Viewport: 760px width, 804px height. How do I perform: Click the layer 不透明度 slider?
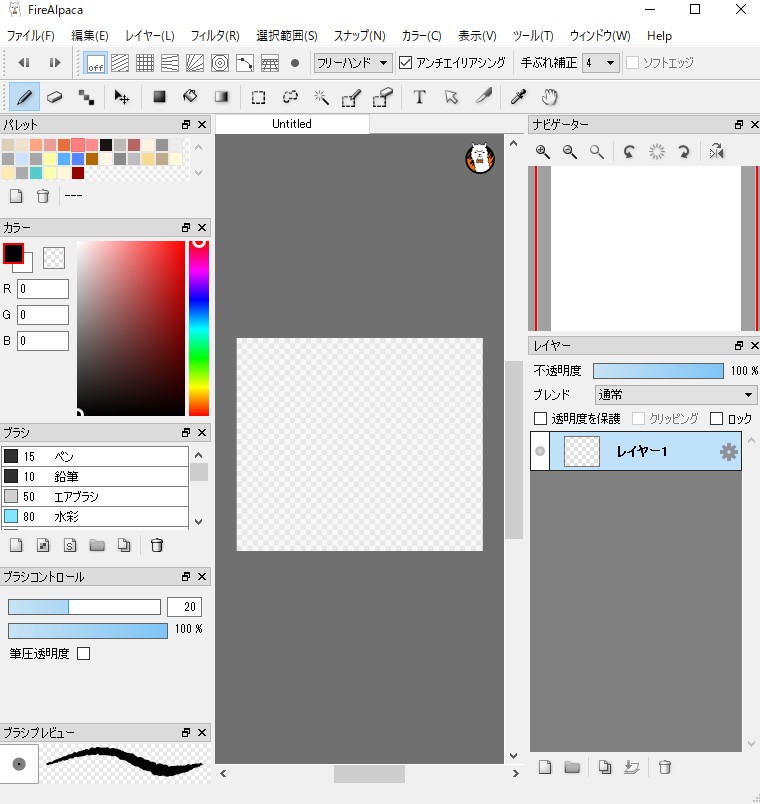click(658, 371)
